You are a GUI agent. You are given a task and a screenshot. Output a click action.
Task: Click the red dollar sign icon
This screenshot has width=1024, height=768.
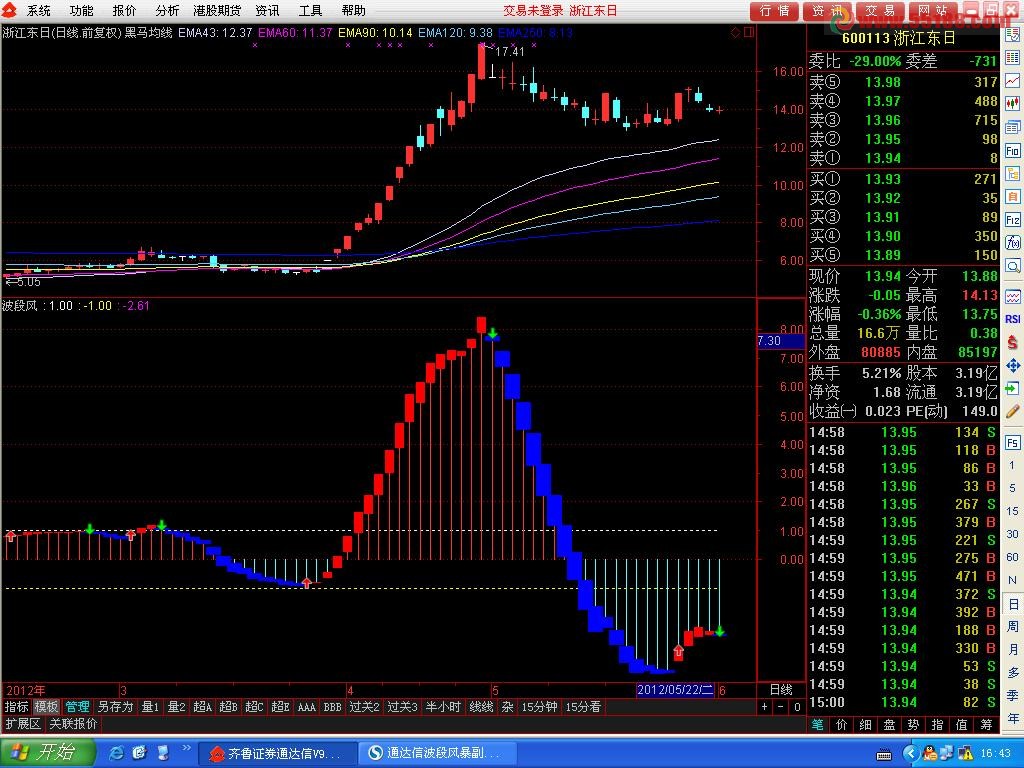coord(1013,342)
